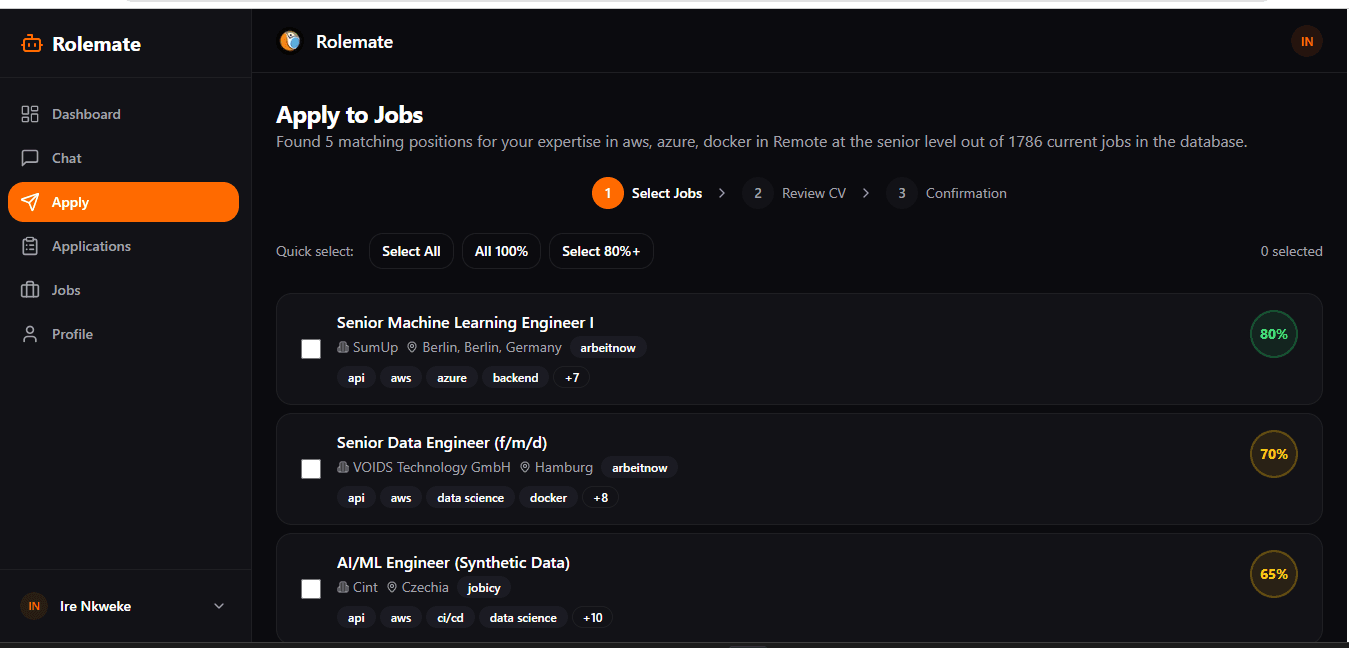Viewport: 1349px width, 648px height.
Task: Go to the Confirmation step
Action: point(966,193)
